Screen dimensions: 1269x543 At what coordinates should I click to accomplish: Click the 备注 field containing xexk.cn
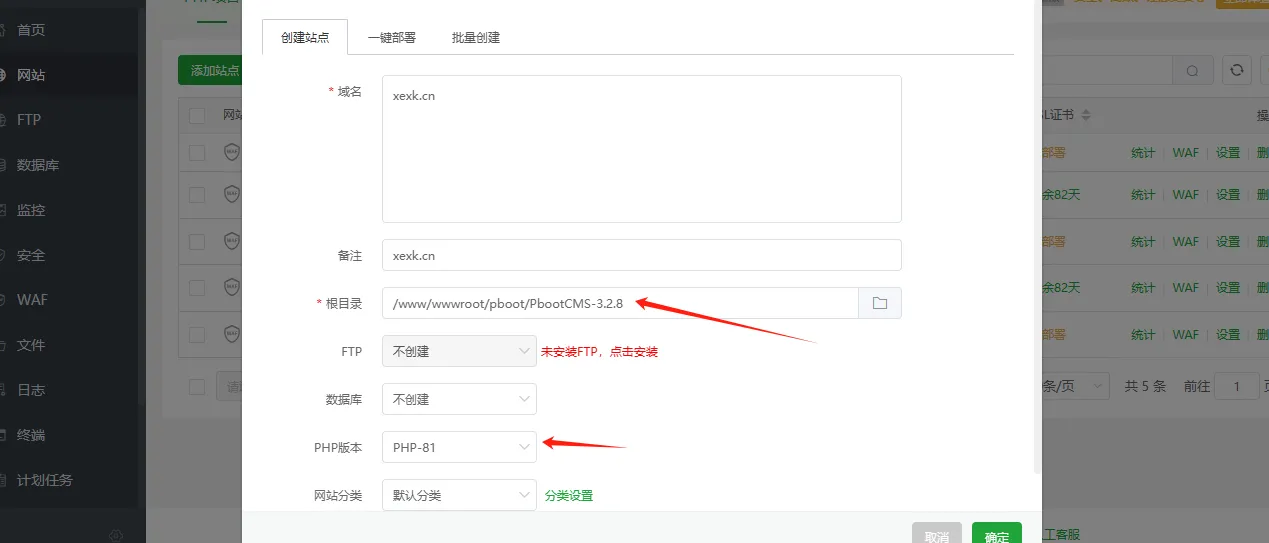[x=642, y=255]
